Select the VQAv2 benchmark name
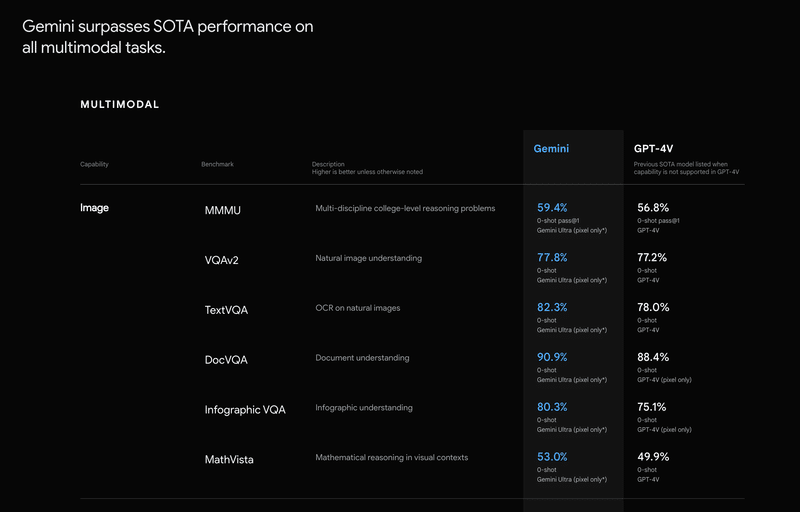The width and height of the screenshot is (800, 512). 221,260
